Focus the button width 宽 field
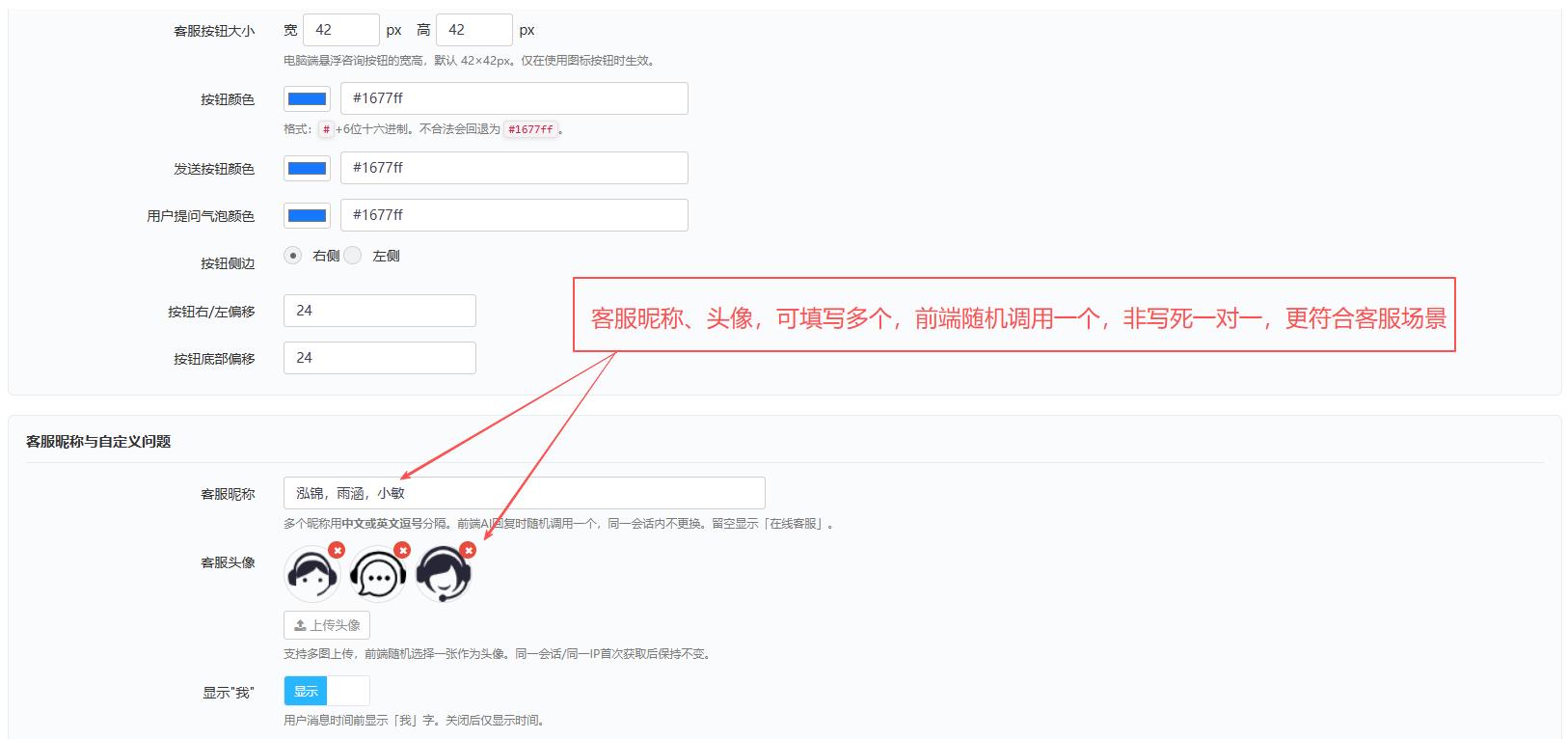1568x739 pixels. [341, 30]
